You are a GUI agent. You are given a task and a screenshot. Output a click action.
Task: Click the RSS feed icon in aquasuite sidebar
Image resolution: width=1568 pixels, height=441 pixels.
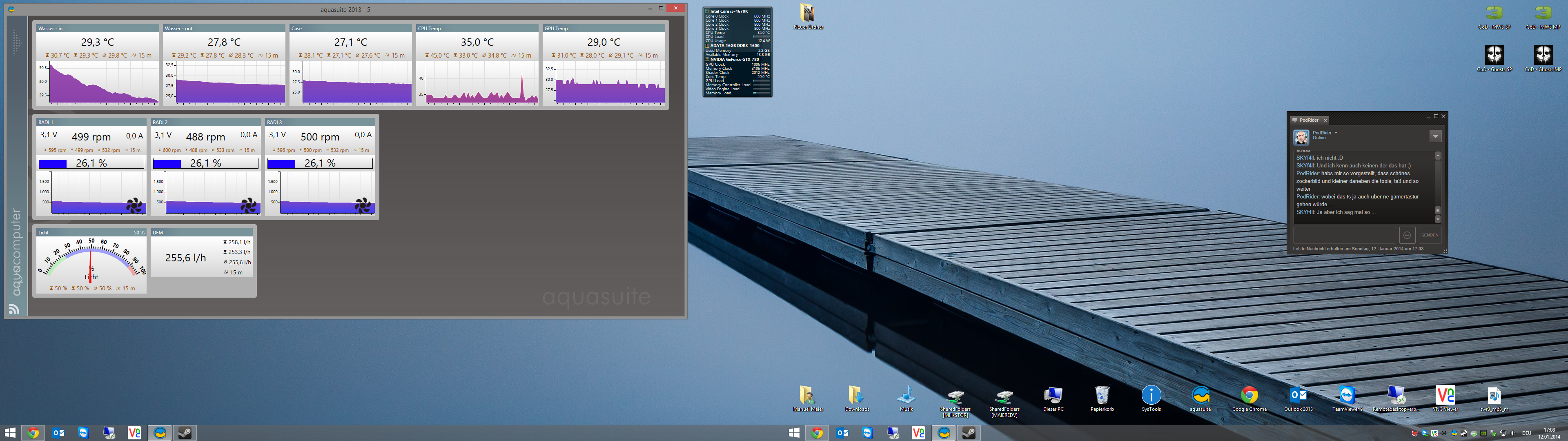(x=14, y=309)
